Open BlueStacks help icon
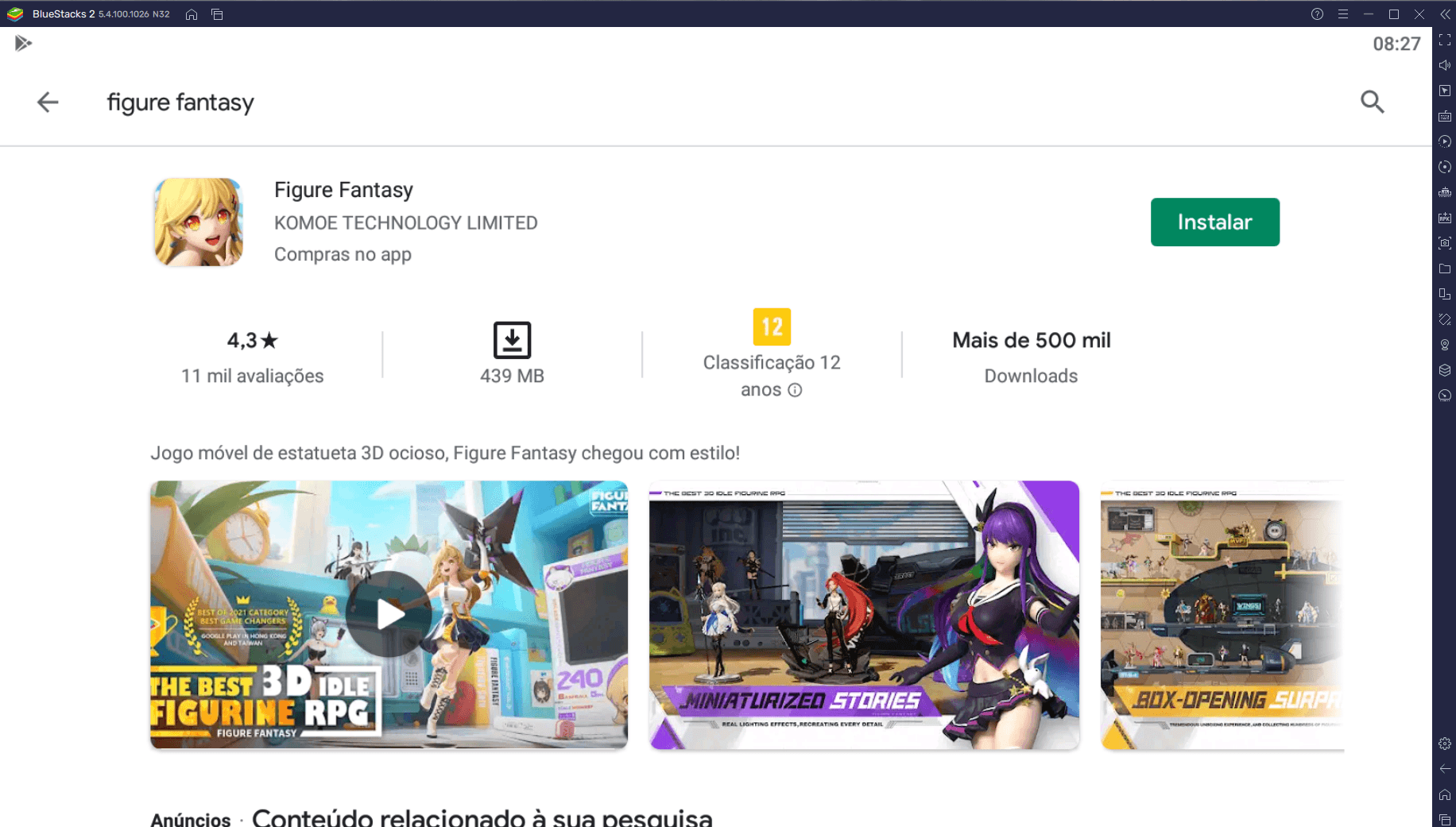1456x827 pixels. point(1317,14)
